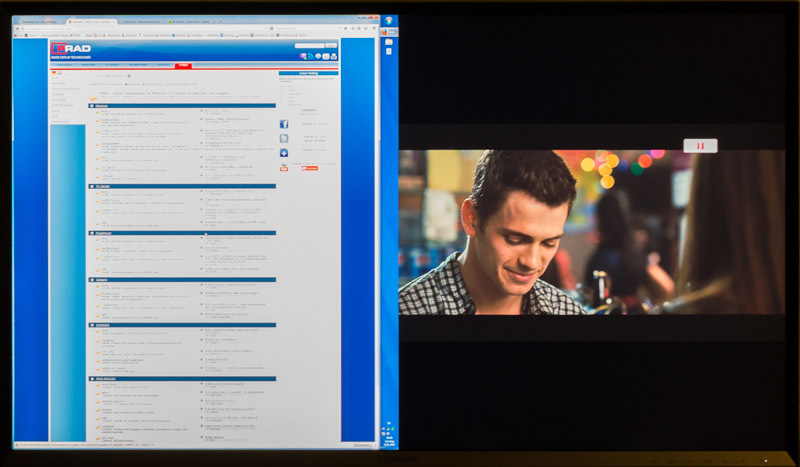800x467 pixels.
Task: Switch to the active PRAD browser tab
Action: pyautogui.click(x=92, y=22)
